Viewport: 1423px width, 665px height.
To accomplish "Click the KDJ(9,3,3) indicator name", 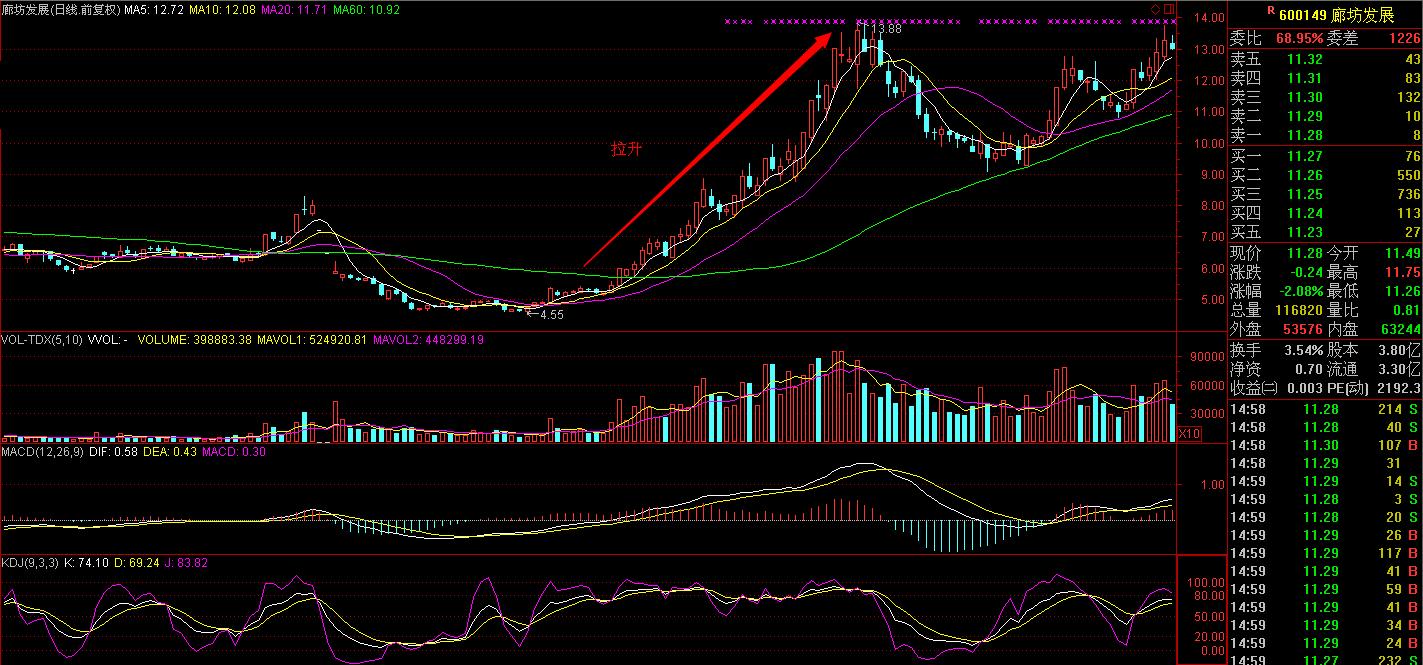I will pyautogui.click(x=30, y=563).
